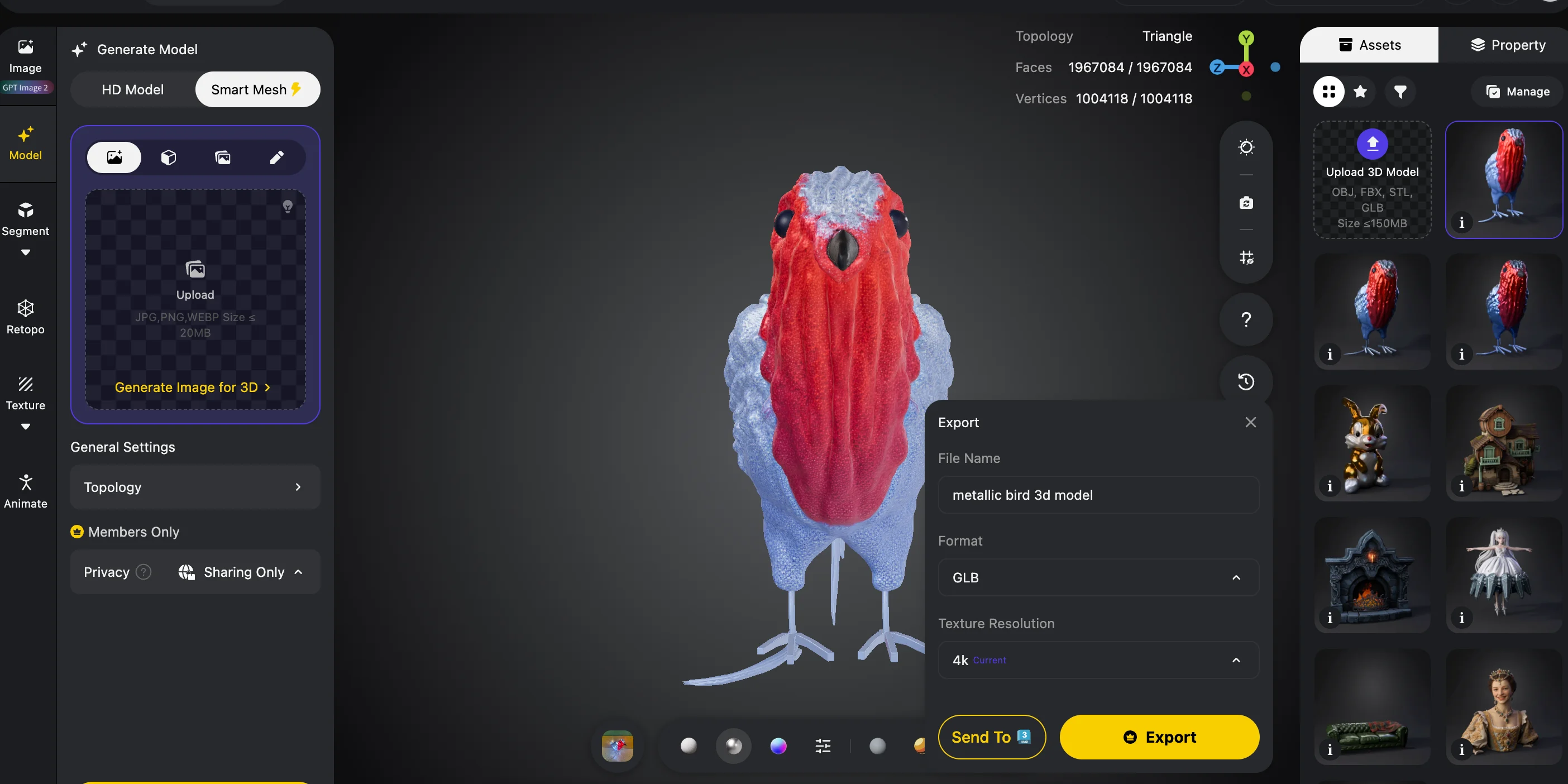Select the Model tool in the sidebar
1568x784 pixels.
[x=26, y=144]
